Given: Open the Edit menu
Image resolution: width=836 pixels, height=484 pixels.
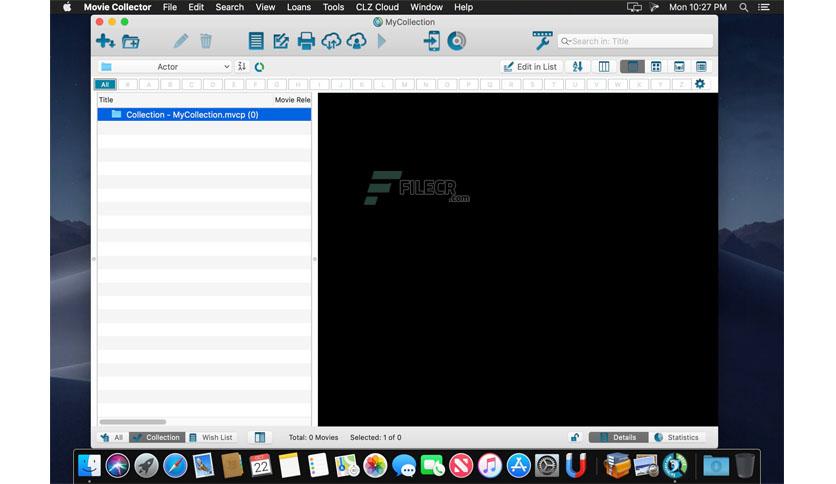Looking at the screenshot, I should [x=196, y=7].
